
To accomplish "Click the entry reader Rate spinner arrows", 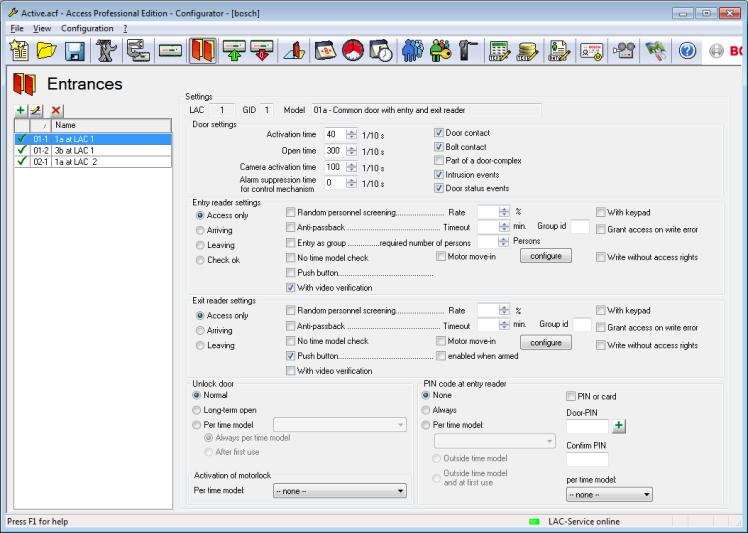I will [504, 212].
